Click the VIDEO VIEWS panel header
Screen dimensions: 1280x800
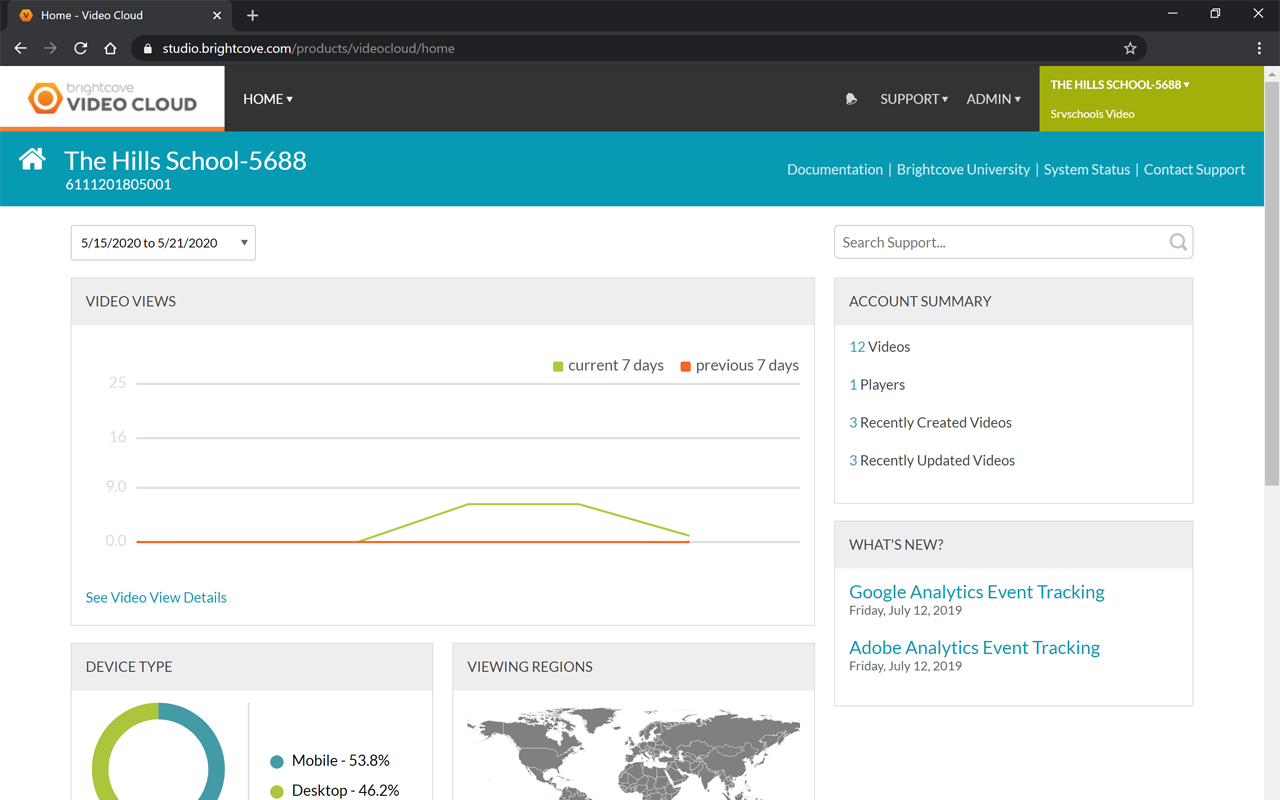point(442,301)
